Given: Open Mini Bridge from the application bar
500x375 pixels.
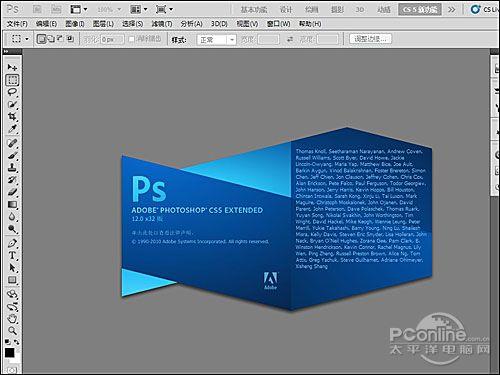Looking at the screenshot, I should click(56, 9).
